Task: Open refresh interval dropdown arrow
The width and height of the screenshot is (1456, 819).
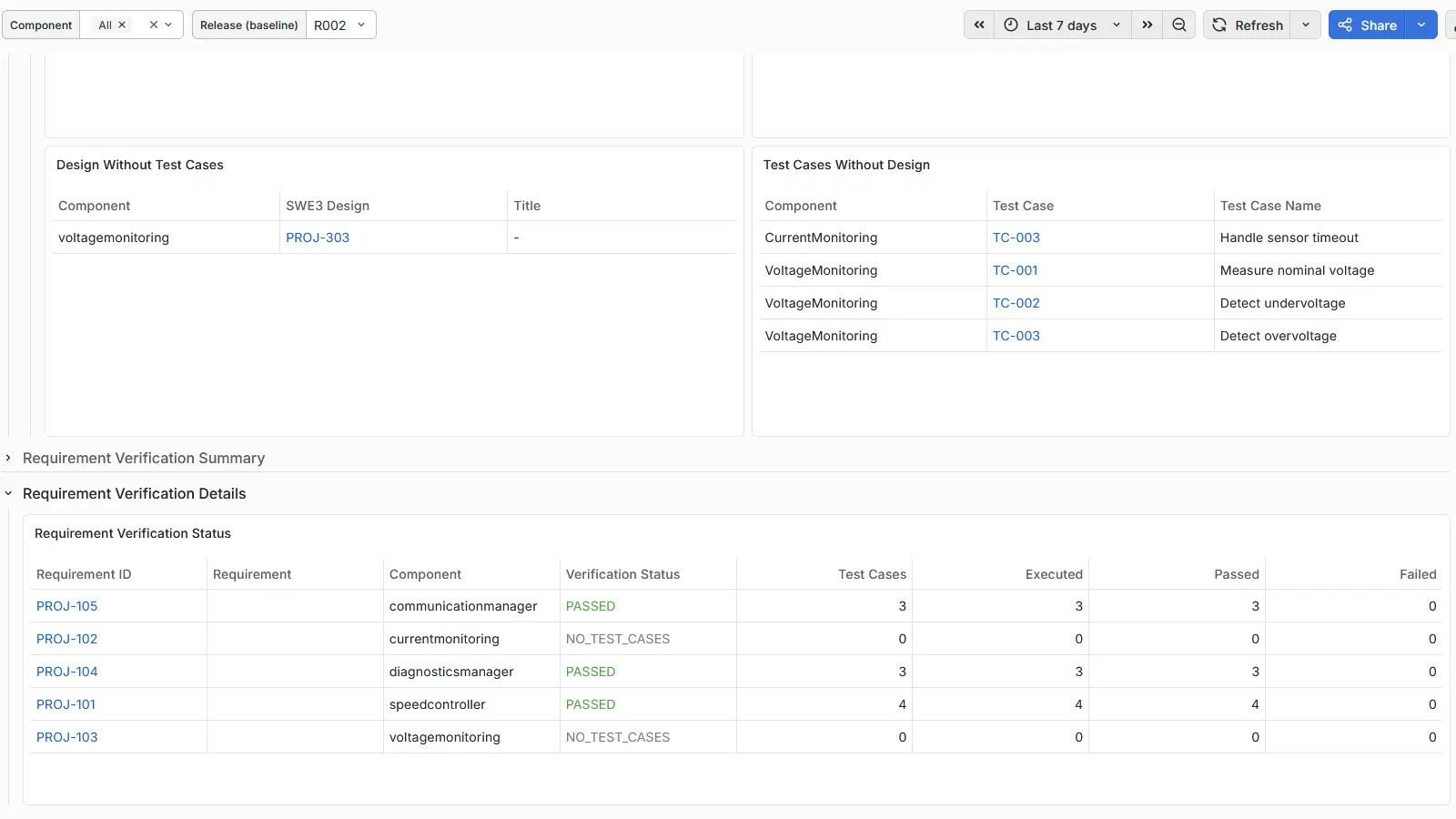Action: tap(1306, 25)
